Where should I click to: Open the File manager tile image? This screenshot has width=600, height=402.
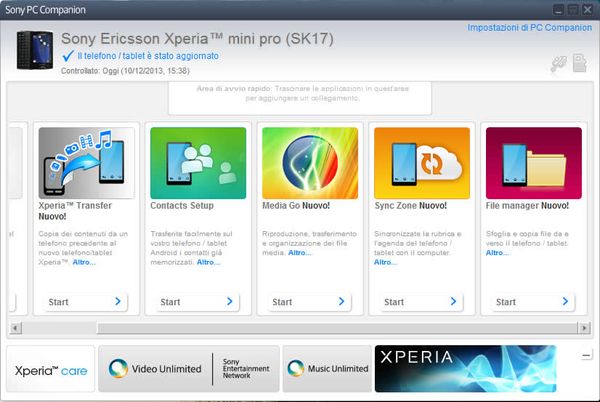(x=534, y=163)
